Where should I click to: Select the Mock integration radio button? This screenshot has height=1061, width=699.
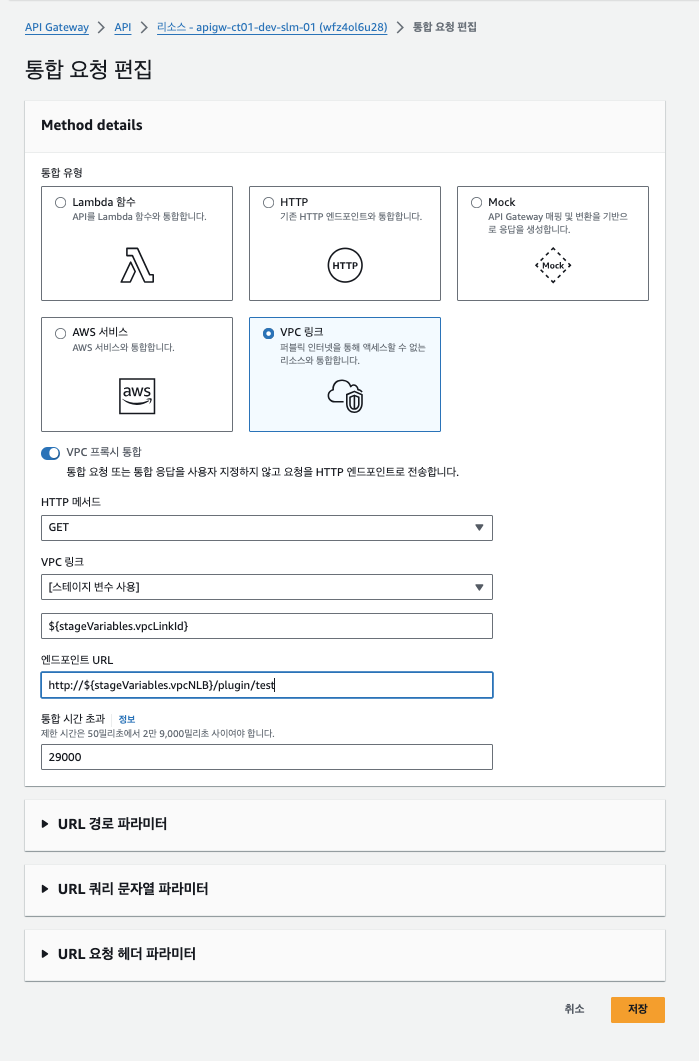click(x=476, y=202)
